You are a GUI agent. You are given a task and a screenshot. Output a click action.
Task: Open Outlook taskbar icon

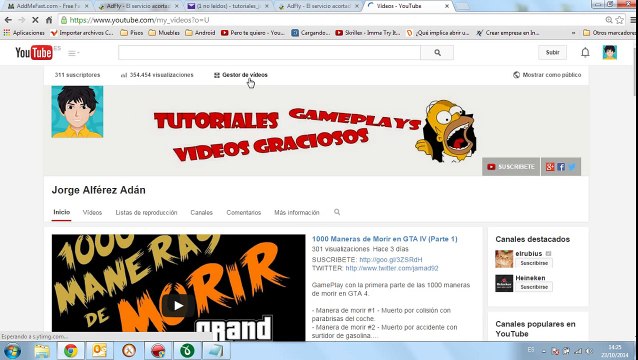(x=99, y=351)
